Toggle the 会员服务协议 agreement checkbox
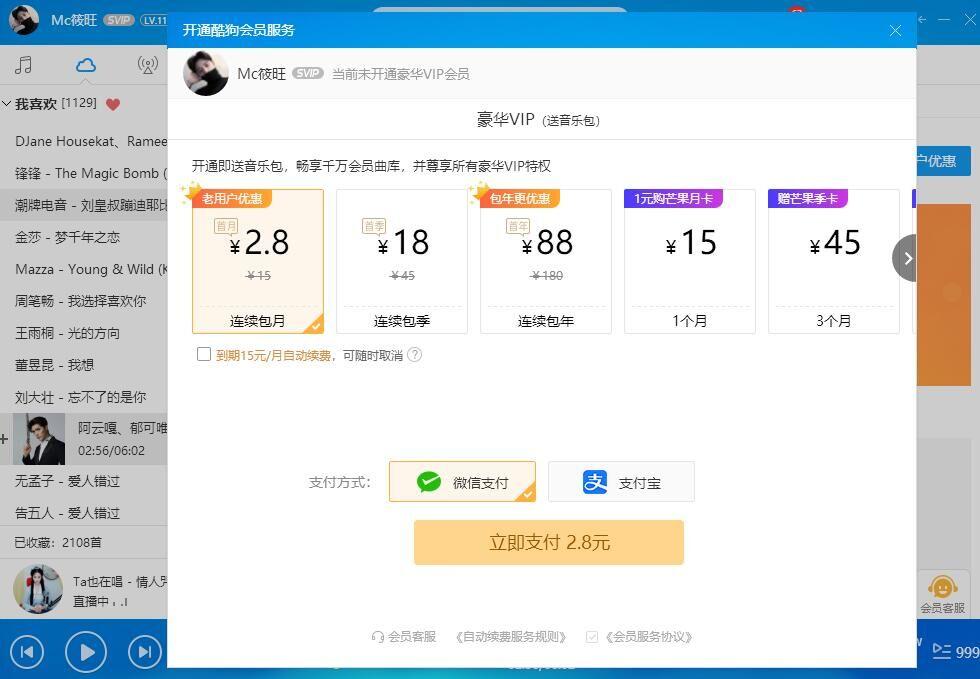Image resolution: width=980 pixels, height=679 pixels. pos(592,636)
